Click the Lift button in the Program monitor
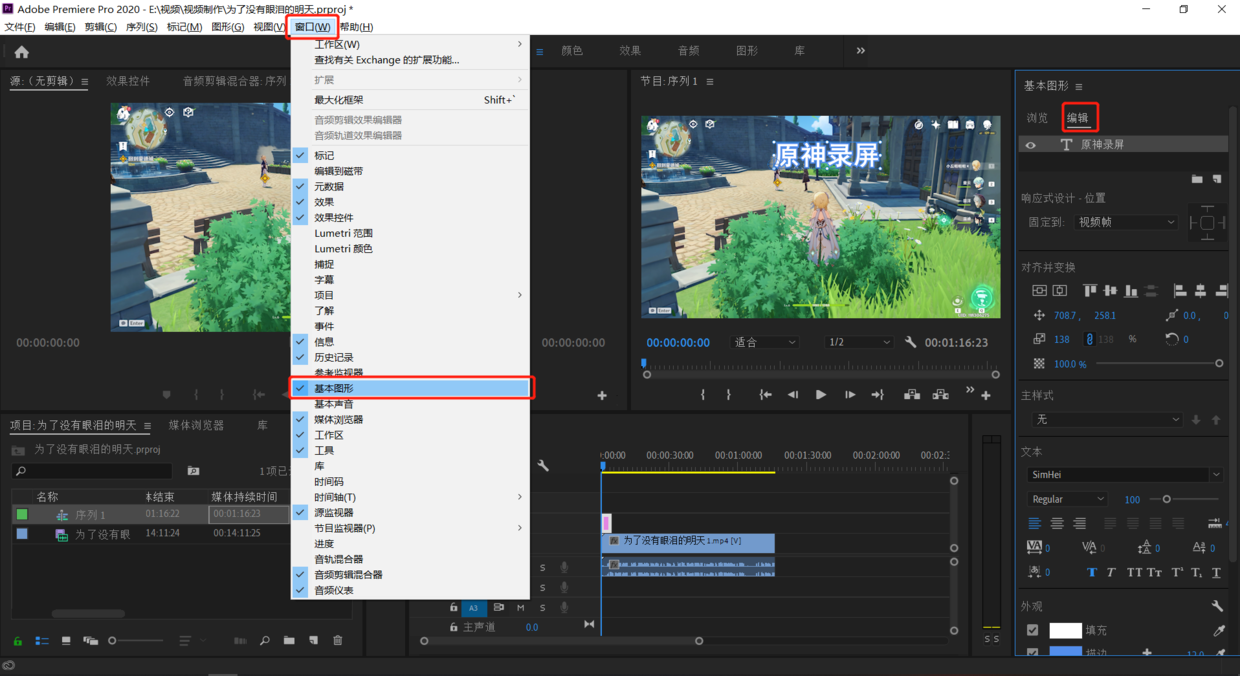 [912, 395]
